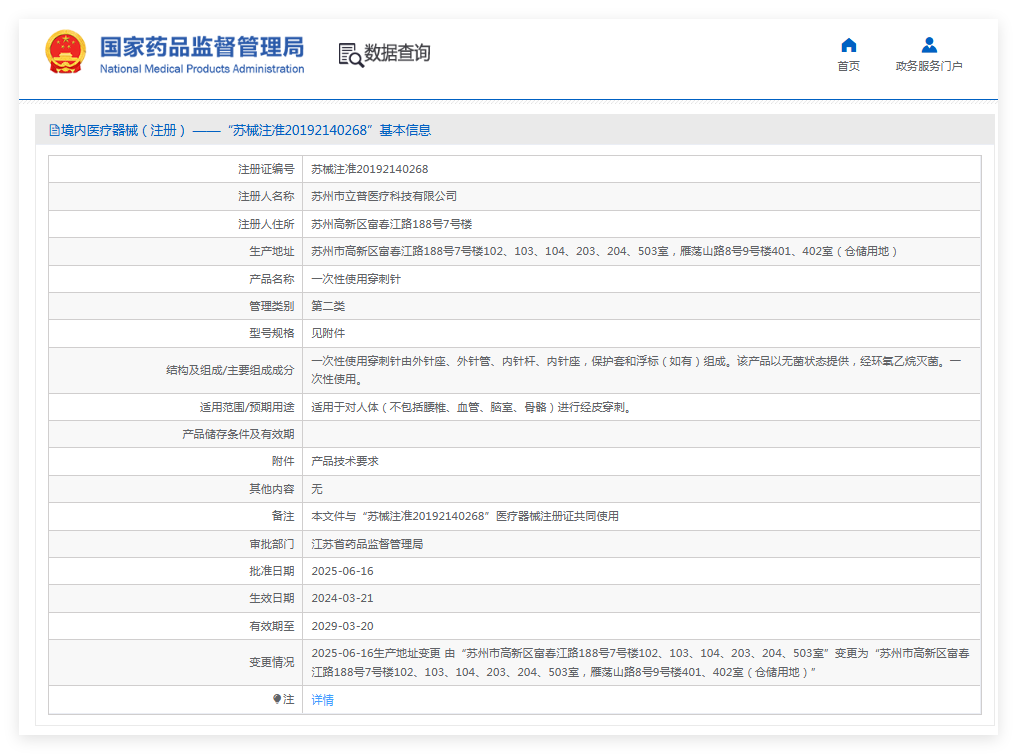Click the 结构及组成/主要组成成分 label

click(230, 370)
